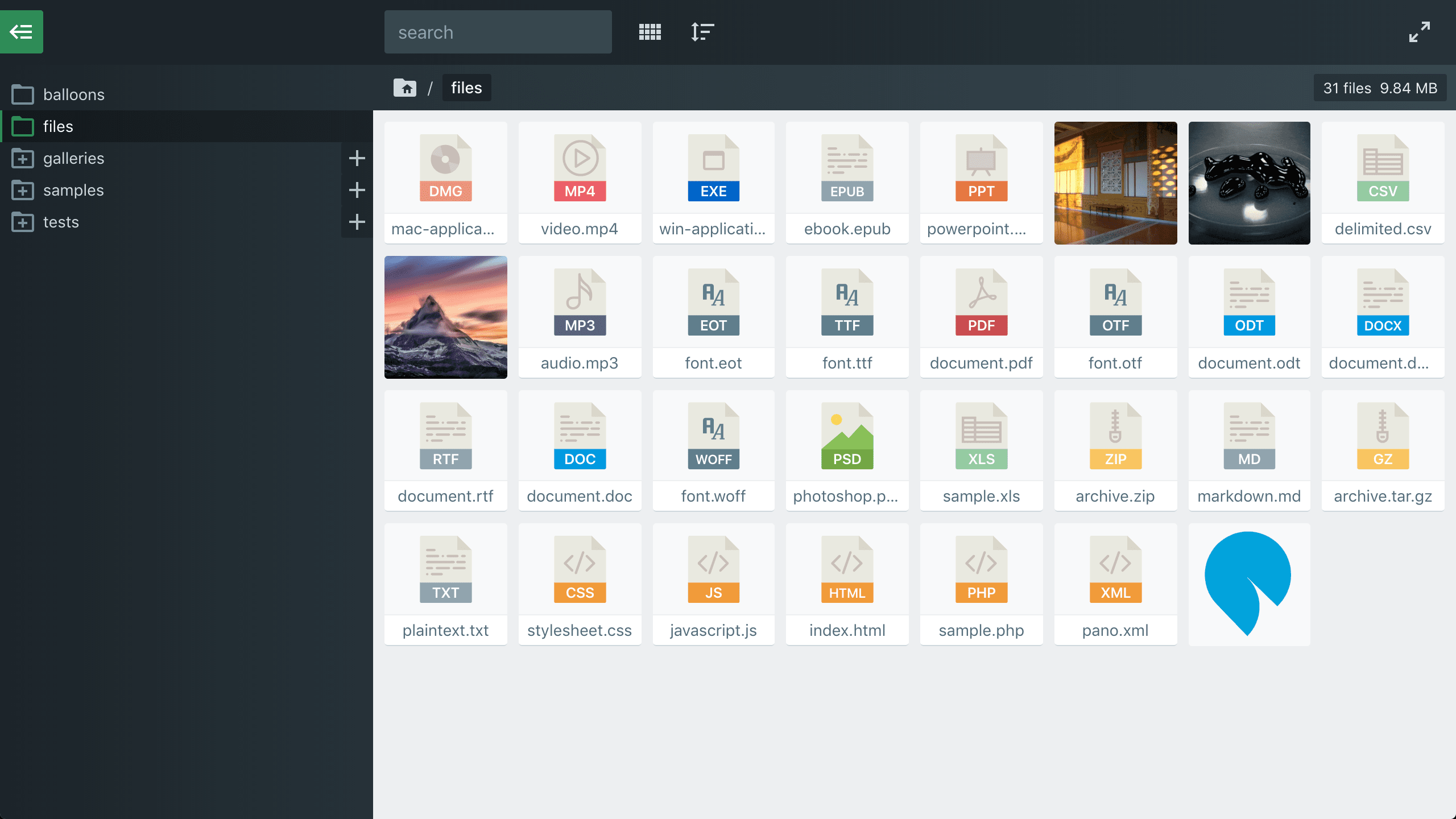Open the sort order options
1456x819 pixels.
pyautogui.click(x=702, y=32)
